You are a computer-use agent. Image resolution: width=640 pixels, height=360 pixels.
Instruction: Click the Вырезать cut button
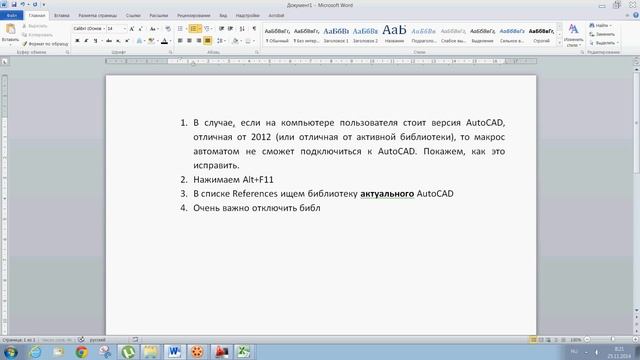pyautogui.click(x=35, y=26)
